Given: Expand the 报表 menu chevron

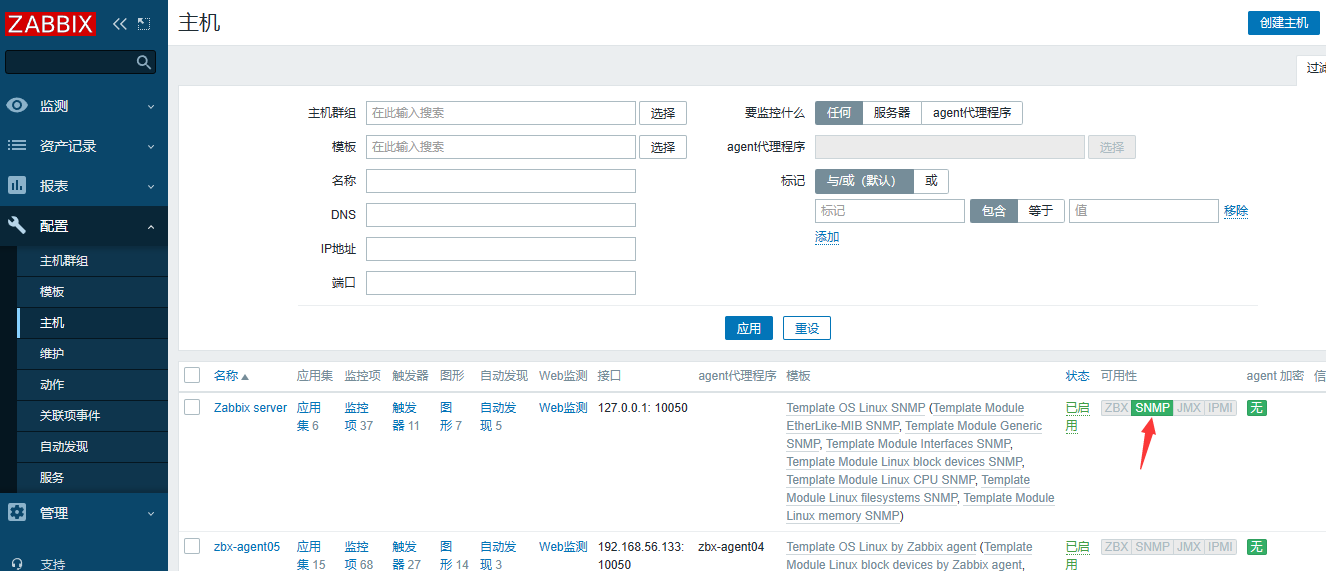Looking at the screenshot, I should click(151, 186).
